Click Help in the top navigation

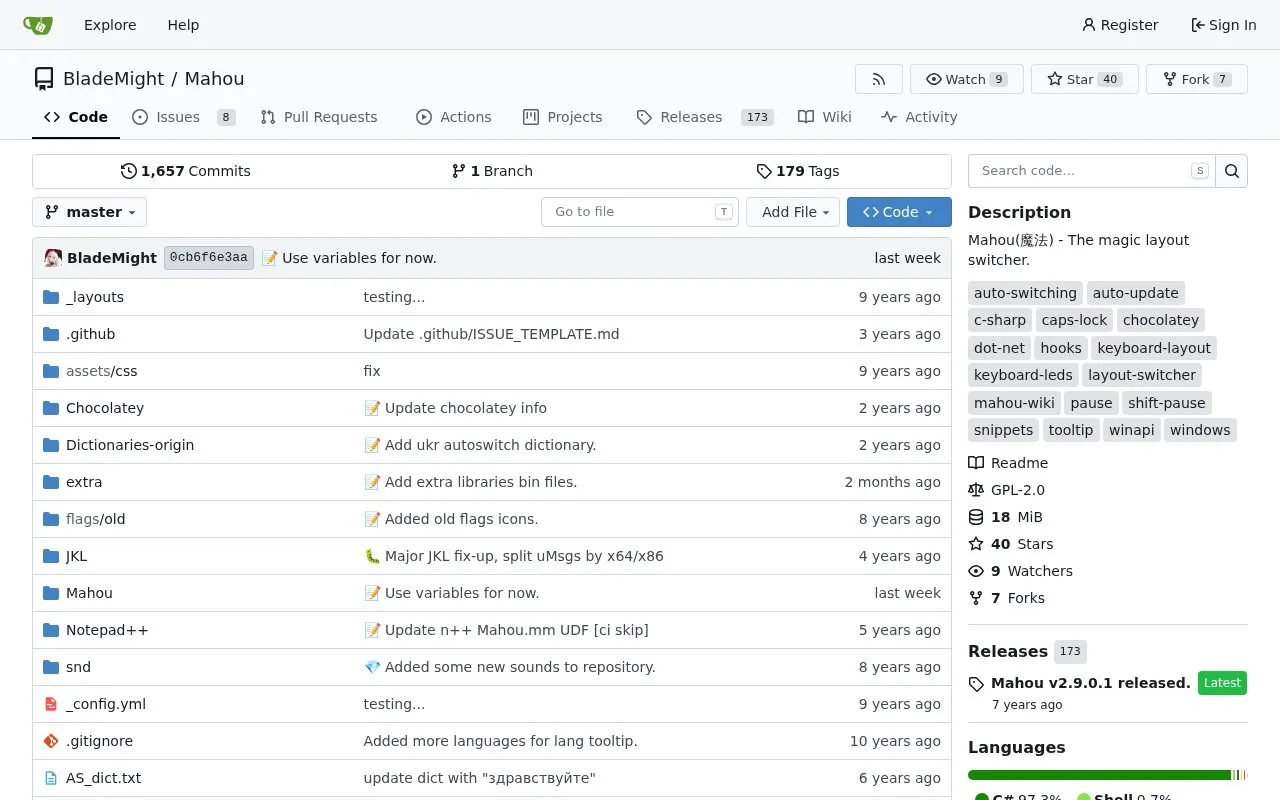point(183,25)
